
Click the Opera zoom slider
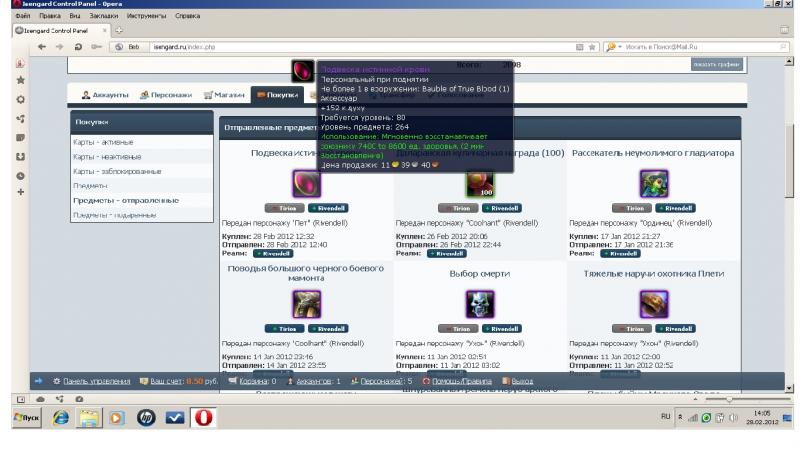click(730, 399)
